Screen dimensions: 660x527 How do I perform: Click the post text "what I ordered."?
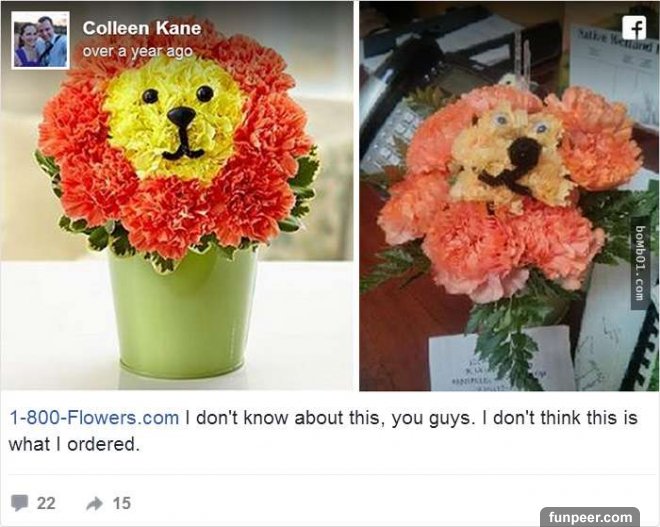point(76,444)
